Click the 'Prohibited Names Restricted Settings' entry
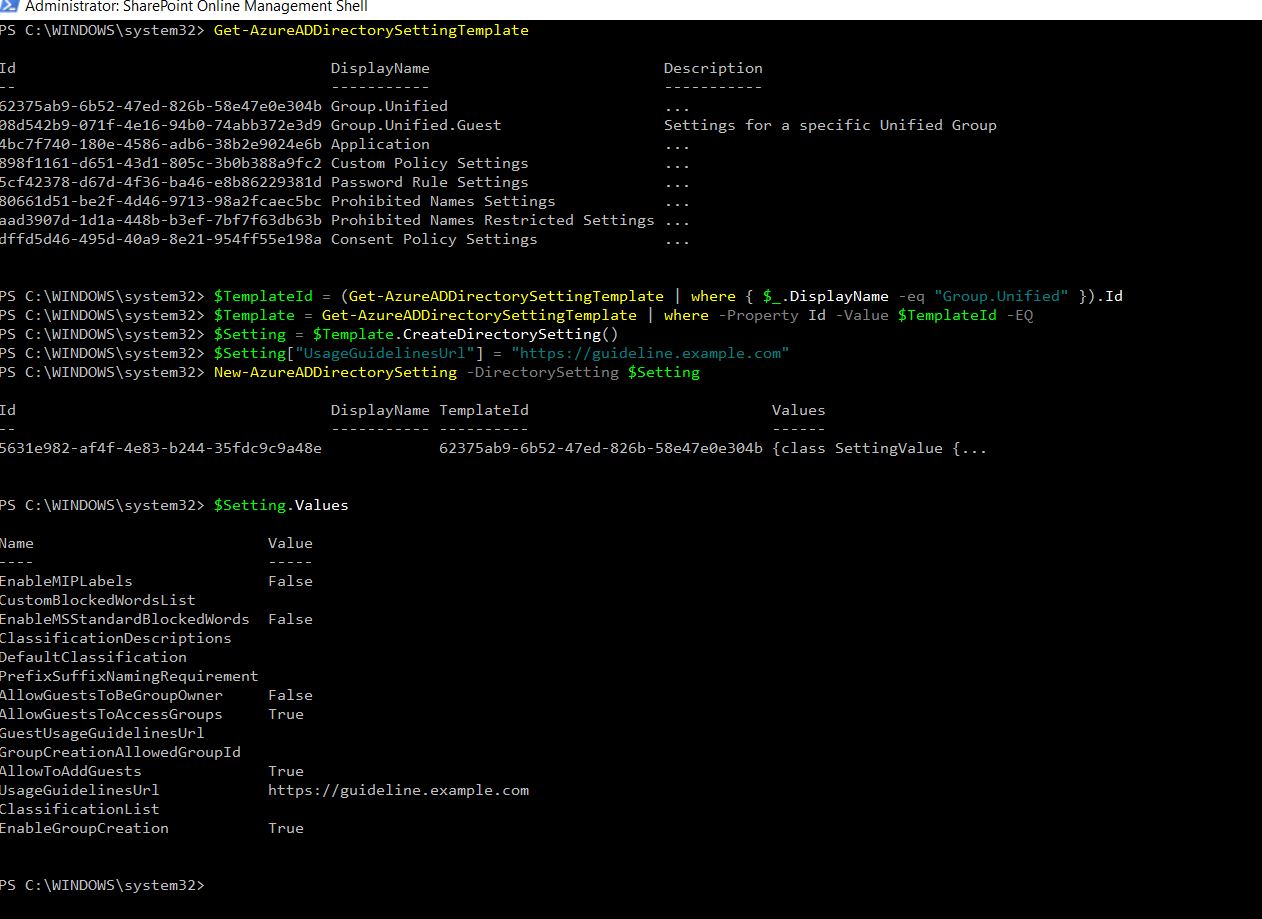Viewport: 1262px width, 919px height. coord(492,220)
